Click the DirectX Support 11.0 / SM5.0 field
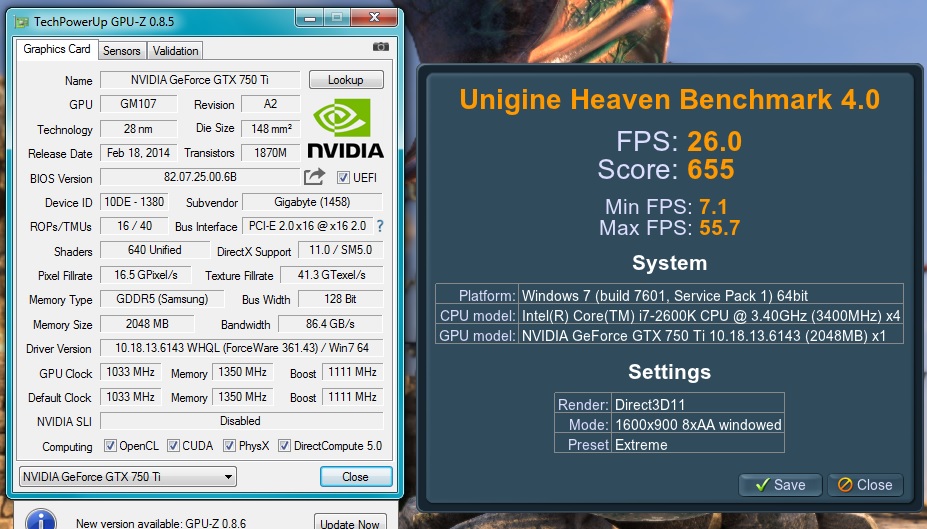The height and width of the screenshot is (529, 927). point(341,250)
